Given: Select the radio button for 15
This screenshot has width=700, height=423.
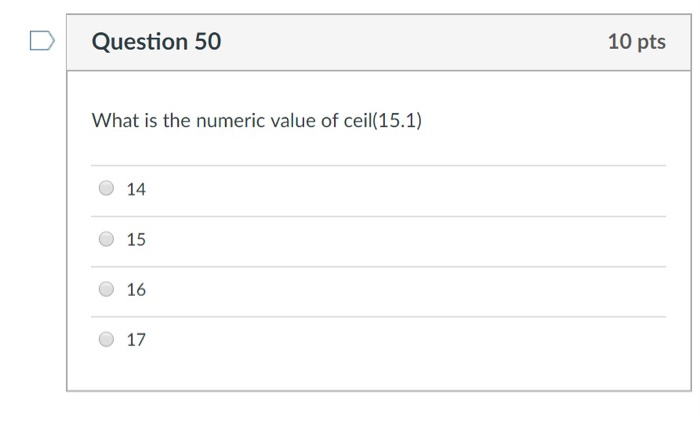Looking at the screenshot, I should pyautogui.click(x=106, y=239).
